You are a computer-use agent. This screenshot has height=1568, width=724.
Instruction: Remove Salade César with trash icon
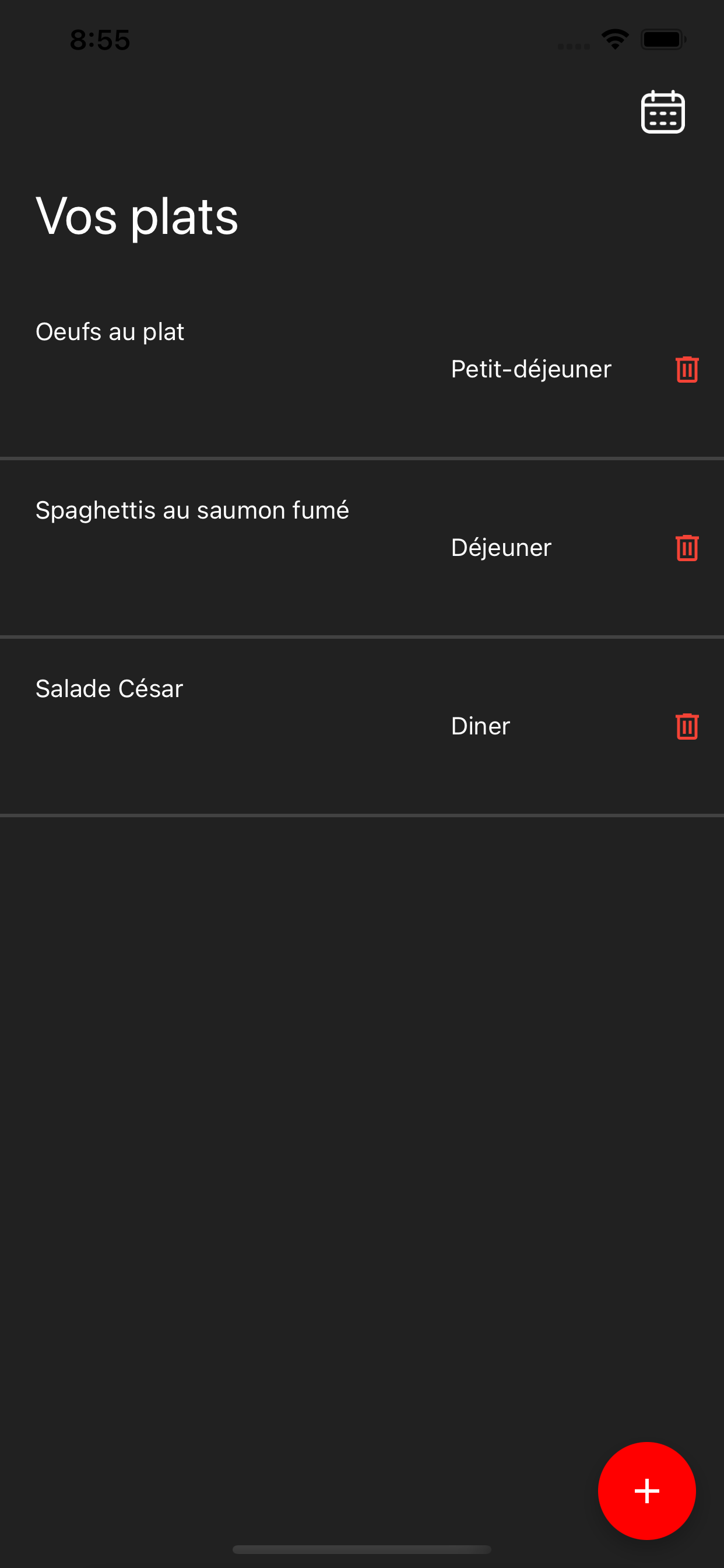(x=687, y=726)
